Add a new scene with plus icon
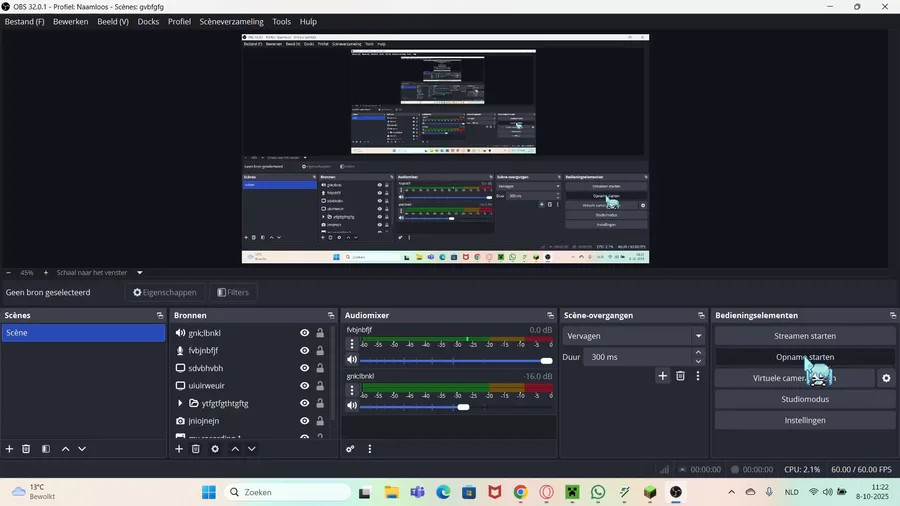This screenshot has height=506, width=900. pyautogui.click(x=9, y=449)
